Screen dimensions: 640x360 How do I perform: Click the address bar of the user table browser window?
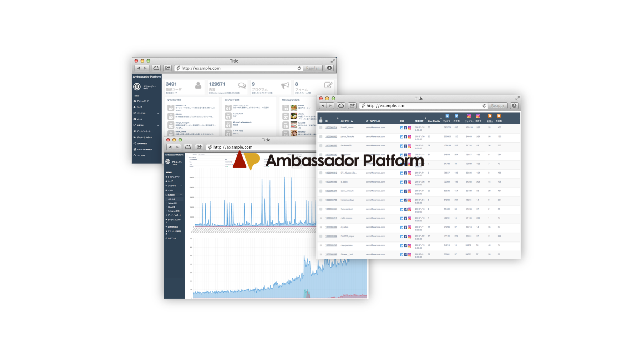click(423, 106)
